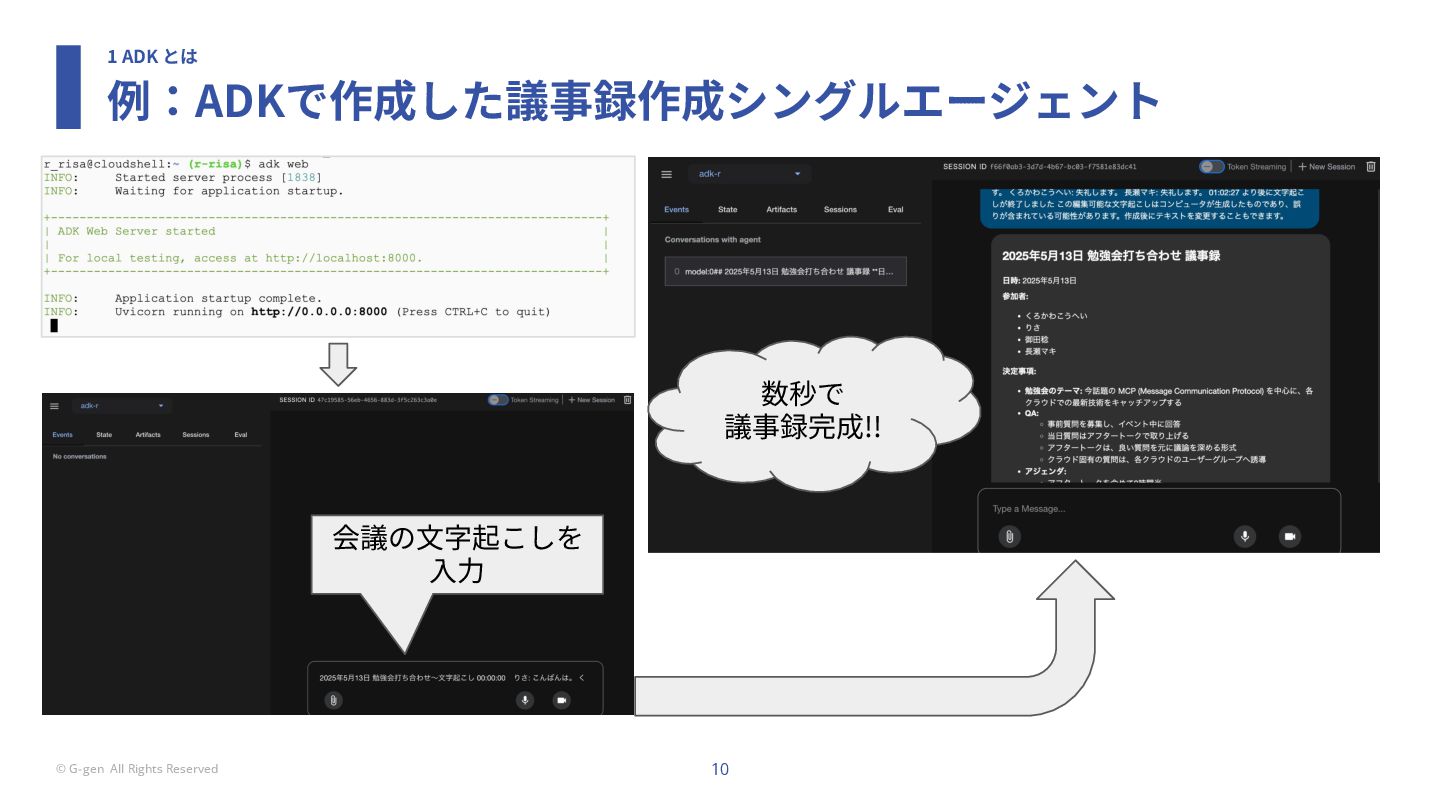Open hamburger menu in right ADK window
This screenshot has height=810, width=1440.
[667, 174]
